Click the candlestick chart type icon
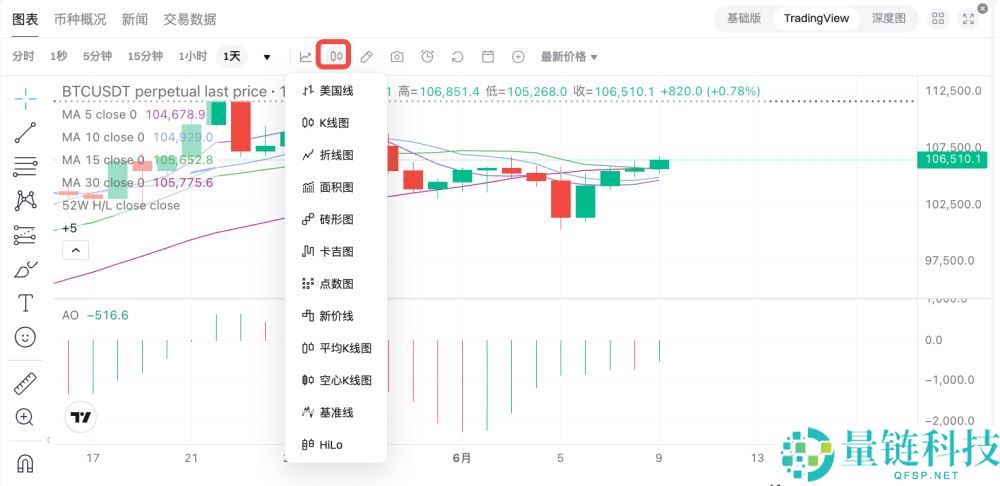Screen dimensions: 1000x486 pyautogui.click(x=336, y=56)
